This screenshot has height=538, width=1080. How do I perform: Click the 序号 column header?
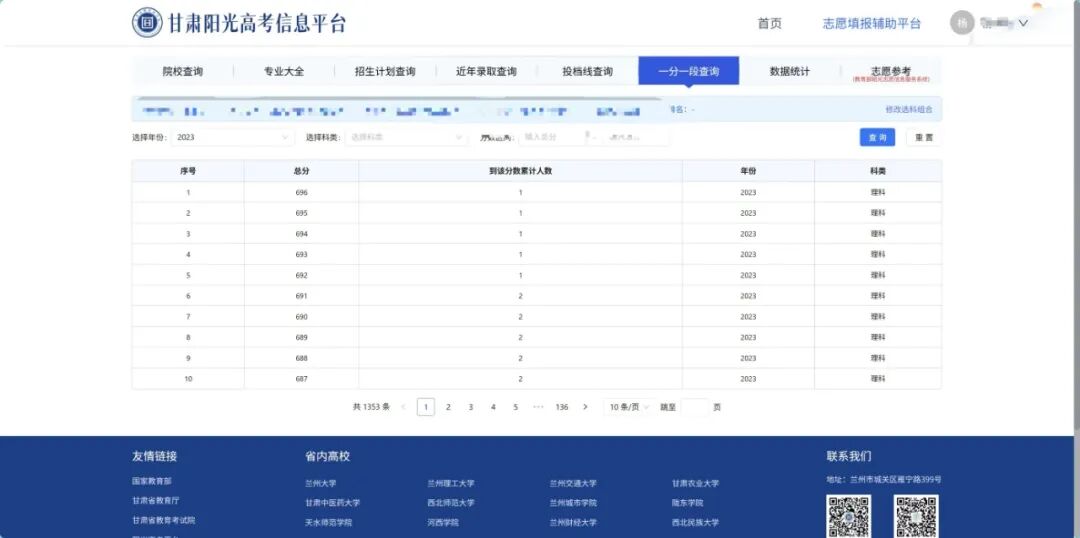188,171
